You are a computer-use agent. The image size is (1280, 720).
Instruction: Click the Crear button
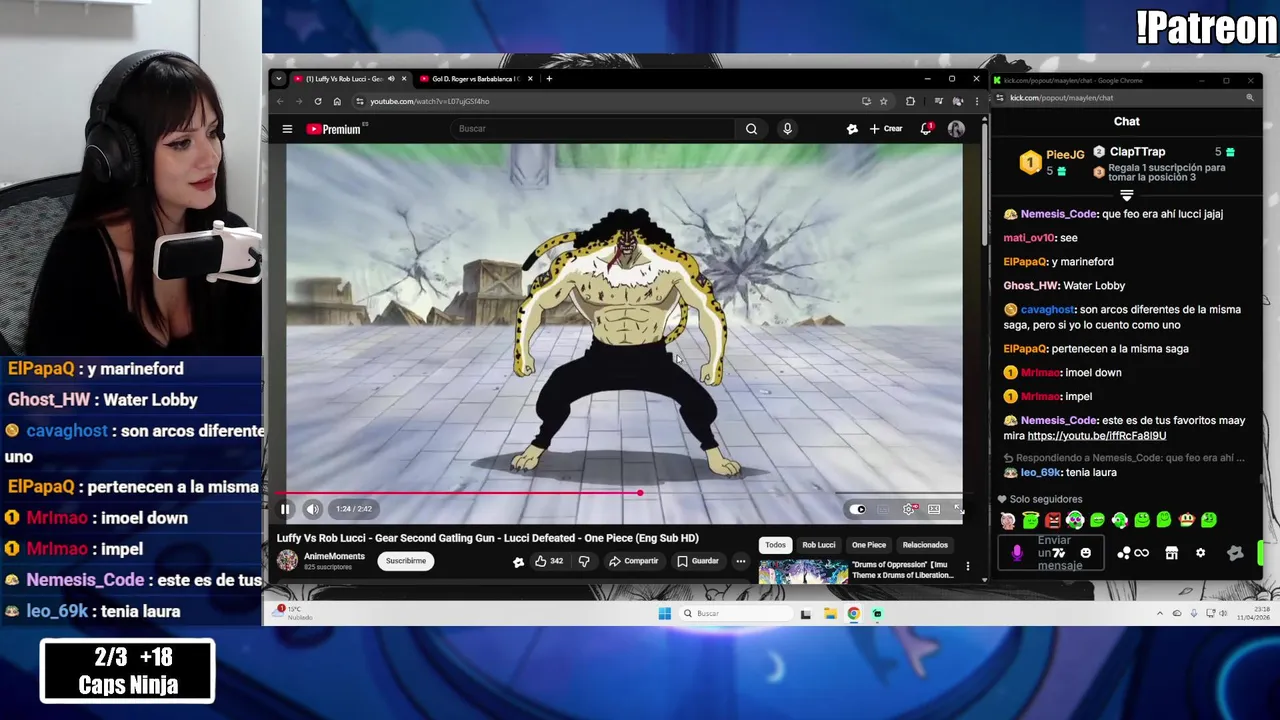[886, 129]
